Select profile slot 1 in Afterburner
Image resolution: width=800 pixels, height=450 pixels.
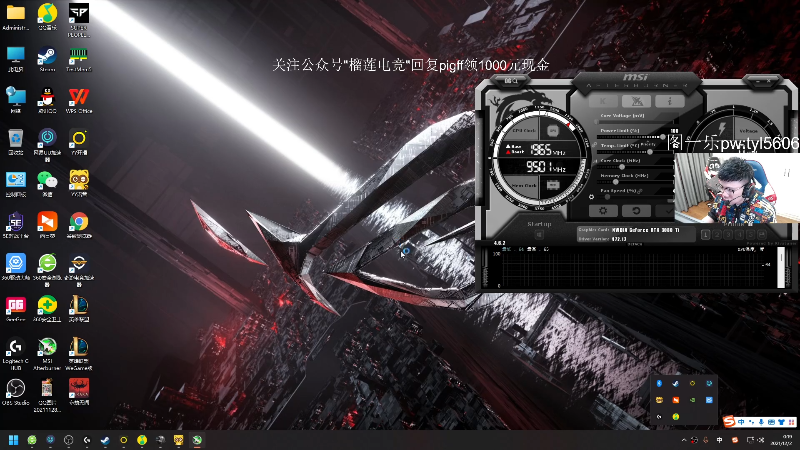click(706, 235)
